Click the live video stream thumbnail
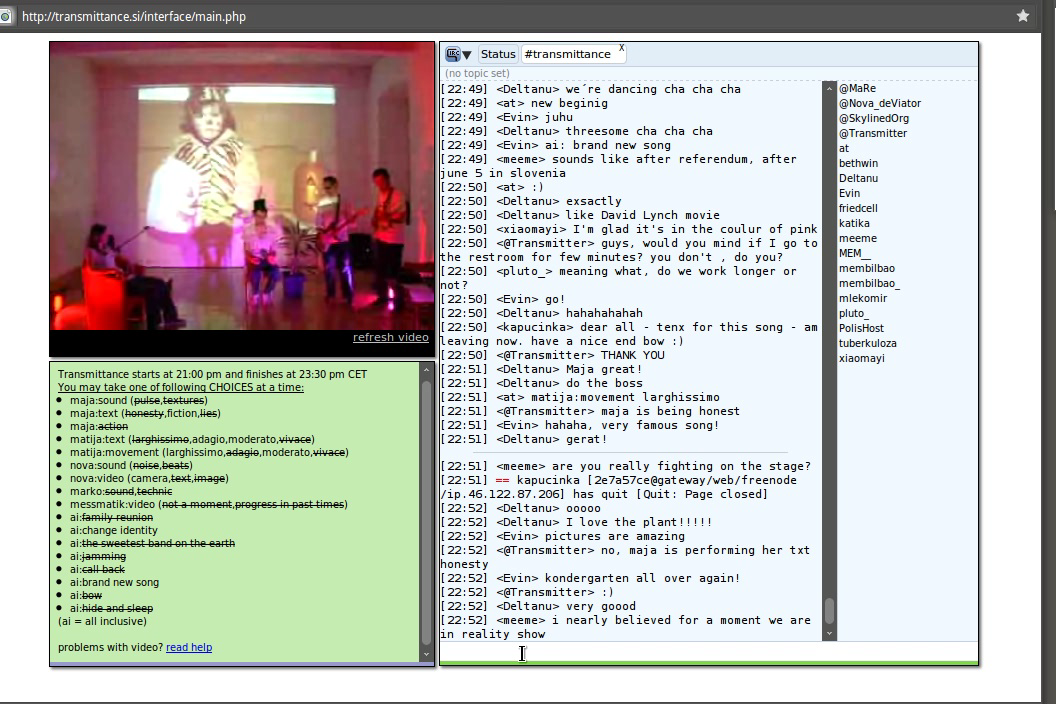The width and height of the screenshot is (1056, 704). (x=242, y=185)
